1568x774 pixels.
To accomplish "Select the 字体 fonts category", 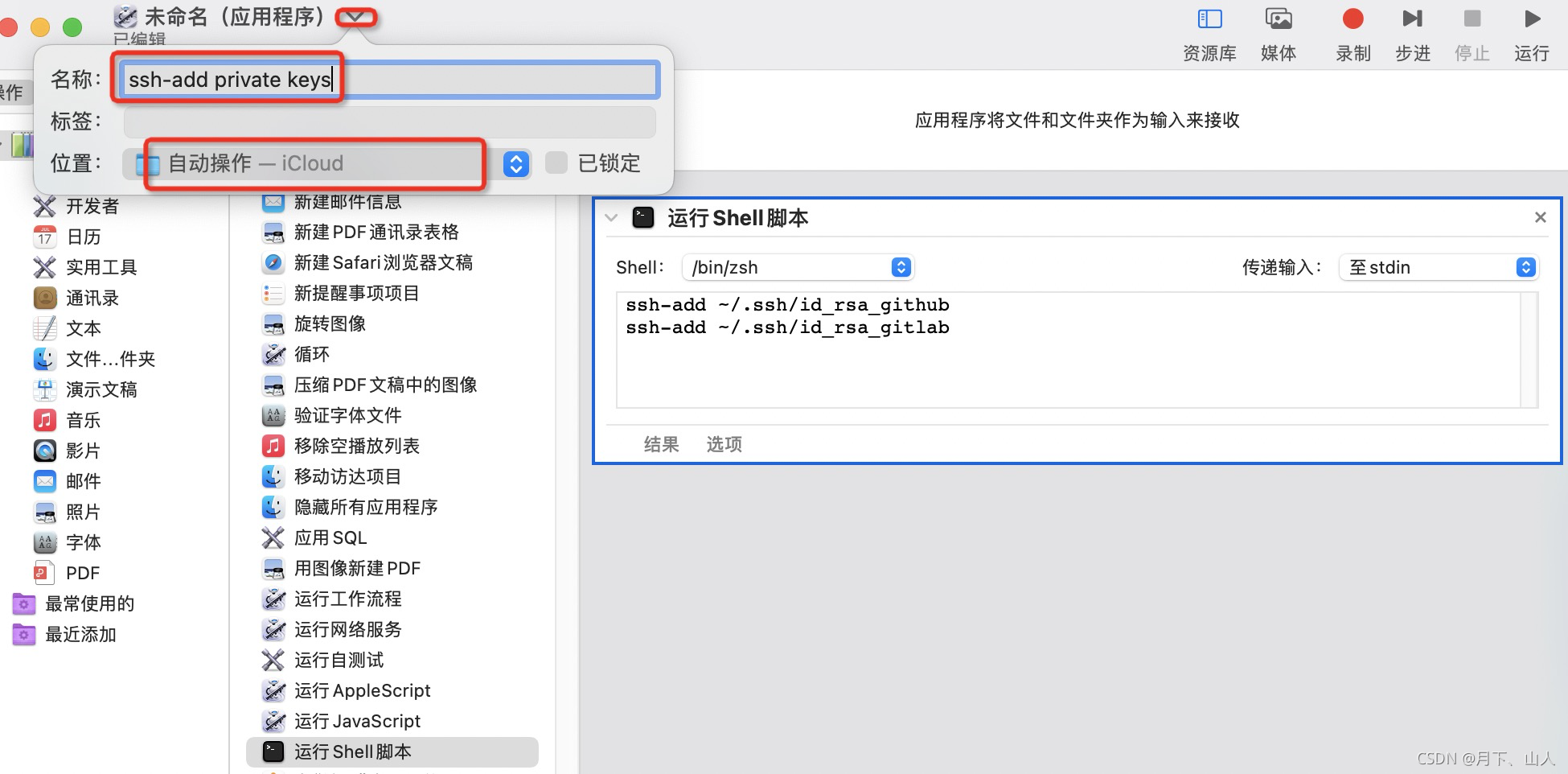I will (x=84, y=542).
